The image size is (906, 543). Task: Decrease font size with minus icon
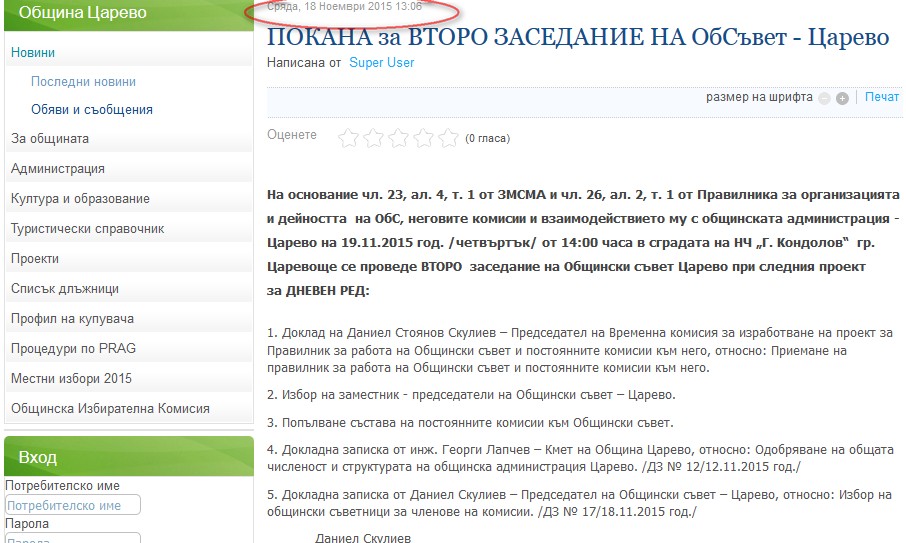click(825, 98)
